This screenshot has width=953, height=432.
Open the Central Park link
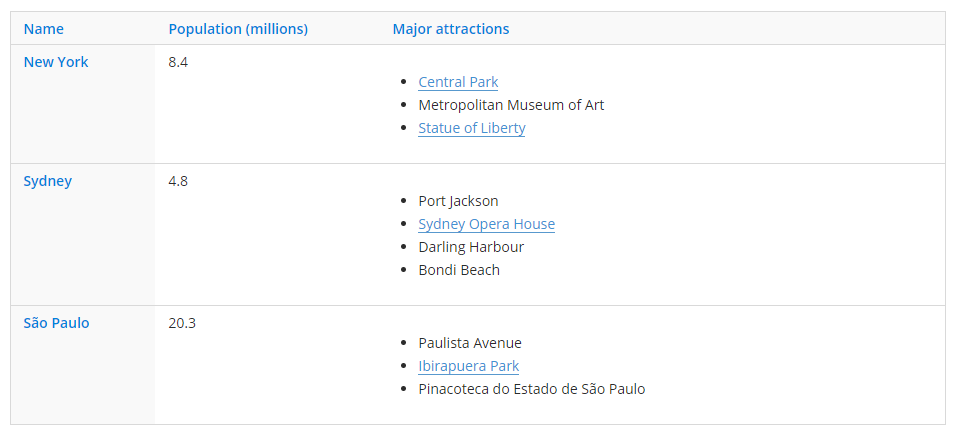458,82
